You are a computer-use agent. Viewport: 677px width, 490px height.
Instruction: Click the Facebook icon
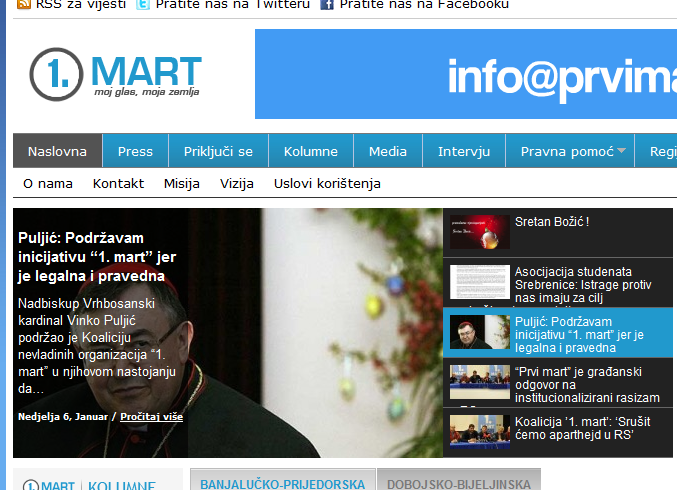(x=327, y=4)
